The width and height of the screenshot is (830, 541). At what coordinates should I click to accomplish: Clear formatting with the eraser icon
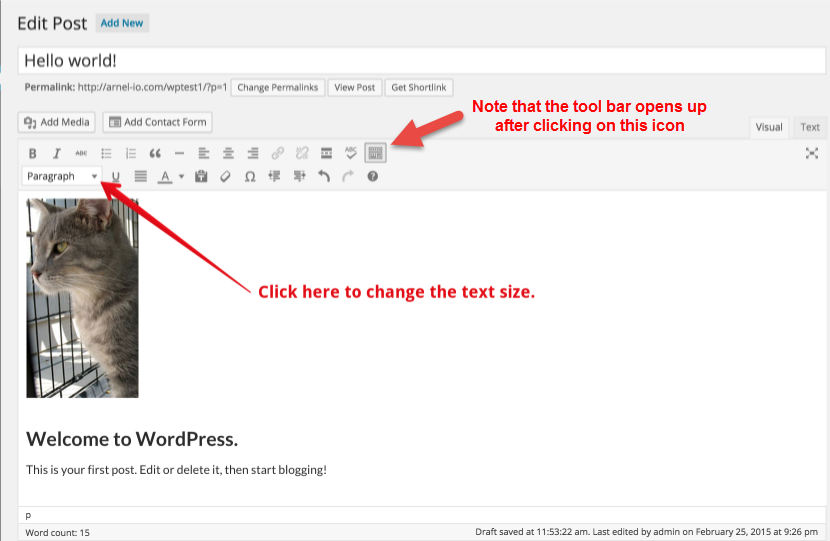(225, 176)
